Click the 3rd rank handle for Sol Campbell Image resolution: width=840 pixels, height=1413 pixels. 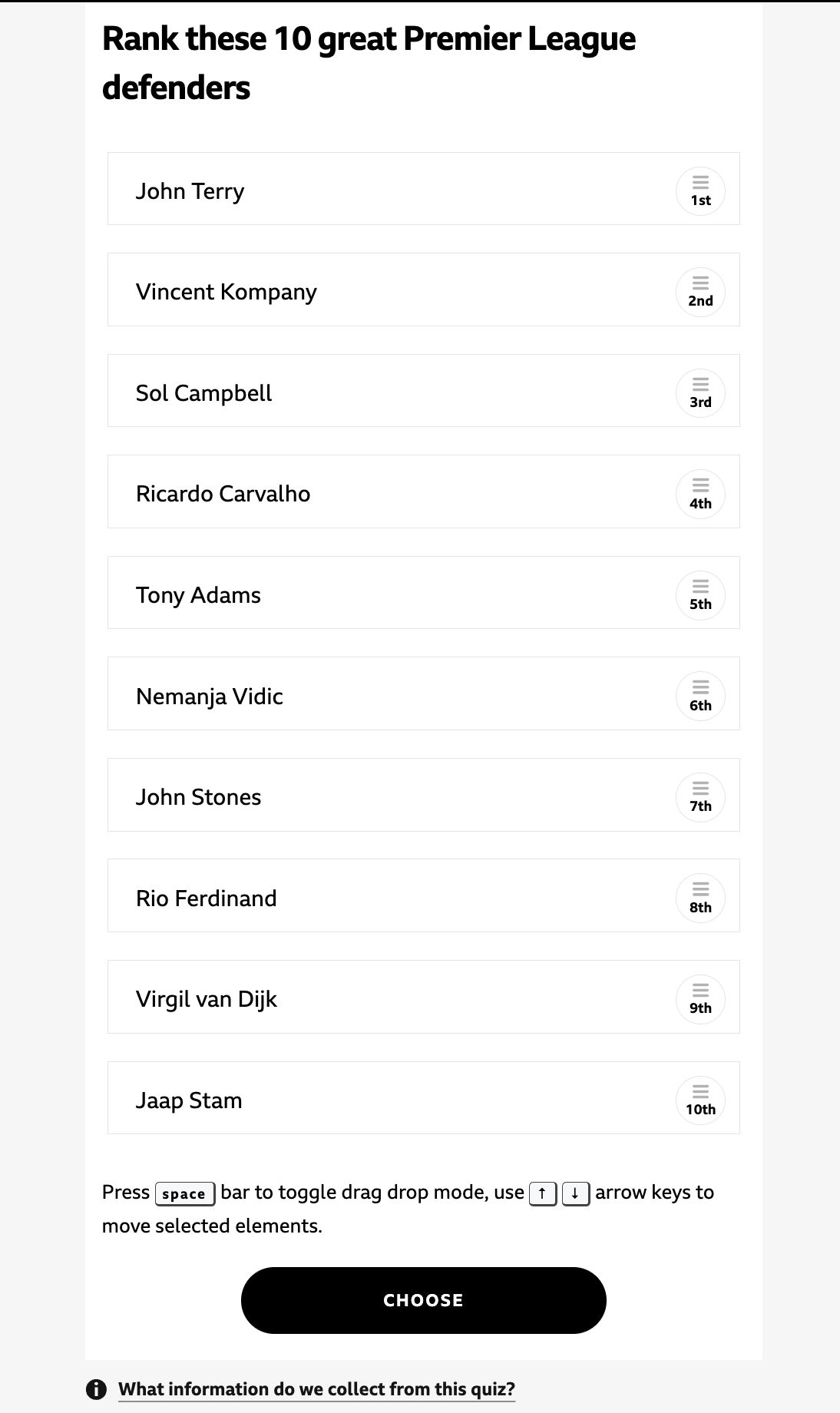click(x=700, y=393)
